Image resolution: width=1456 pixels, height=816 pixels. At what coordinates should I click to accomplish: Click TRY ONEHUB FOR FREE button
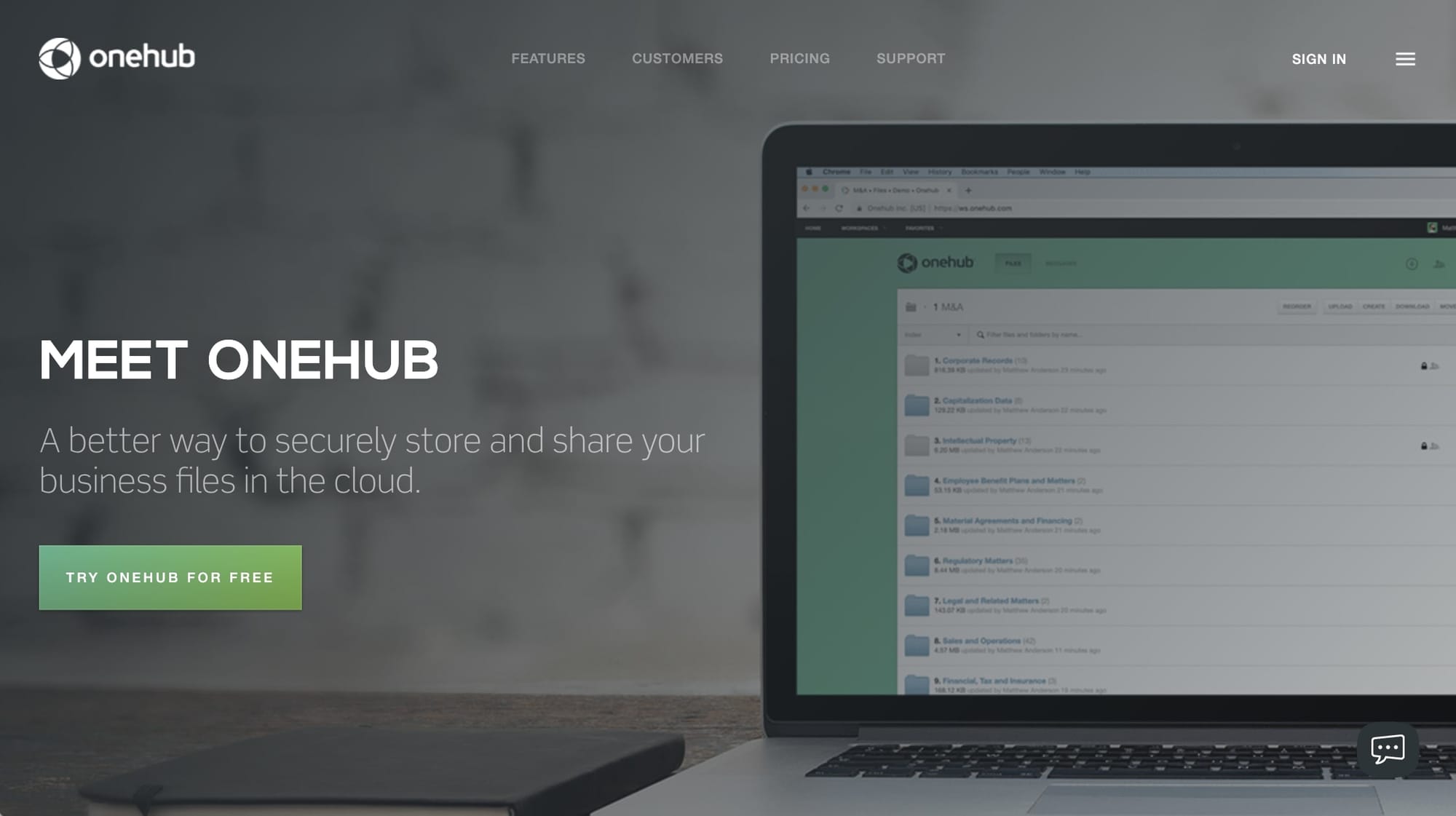170,578
